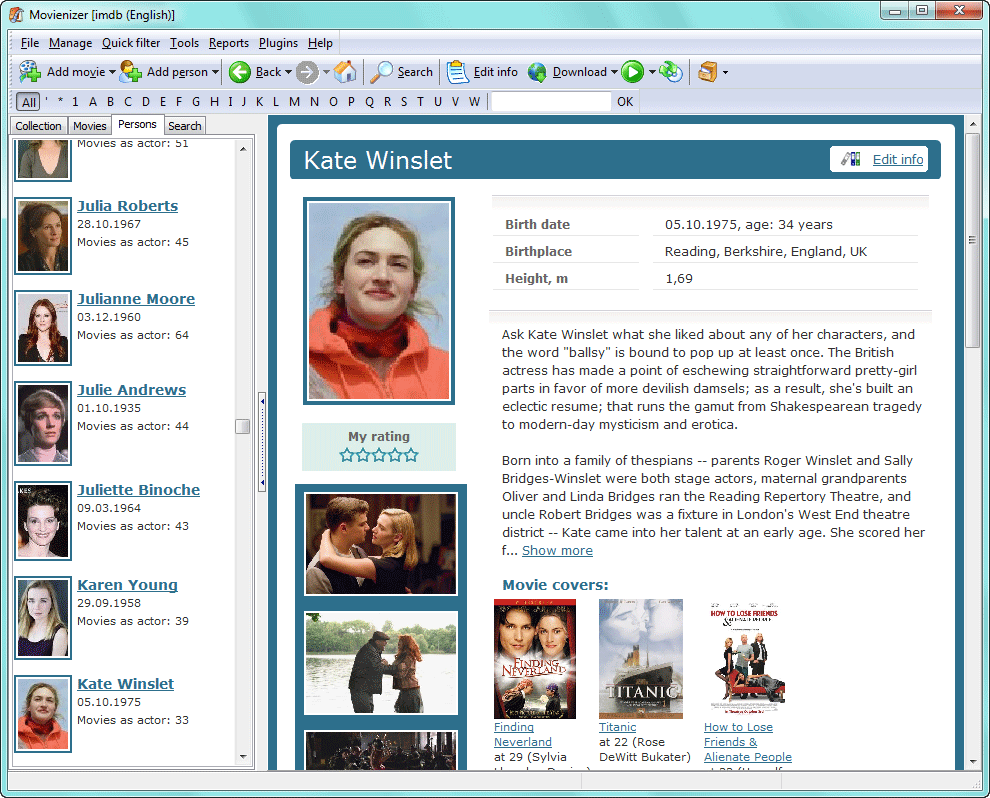Open Kate Winslet link in list

point(125,684)
